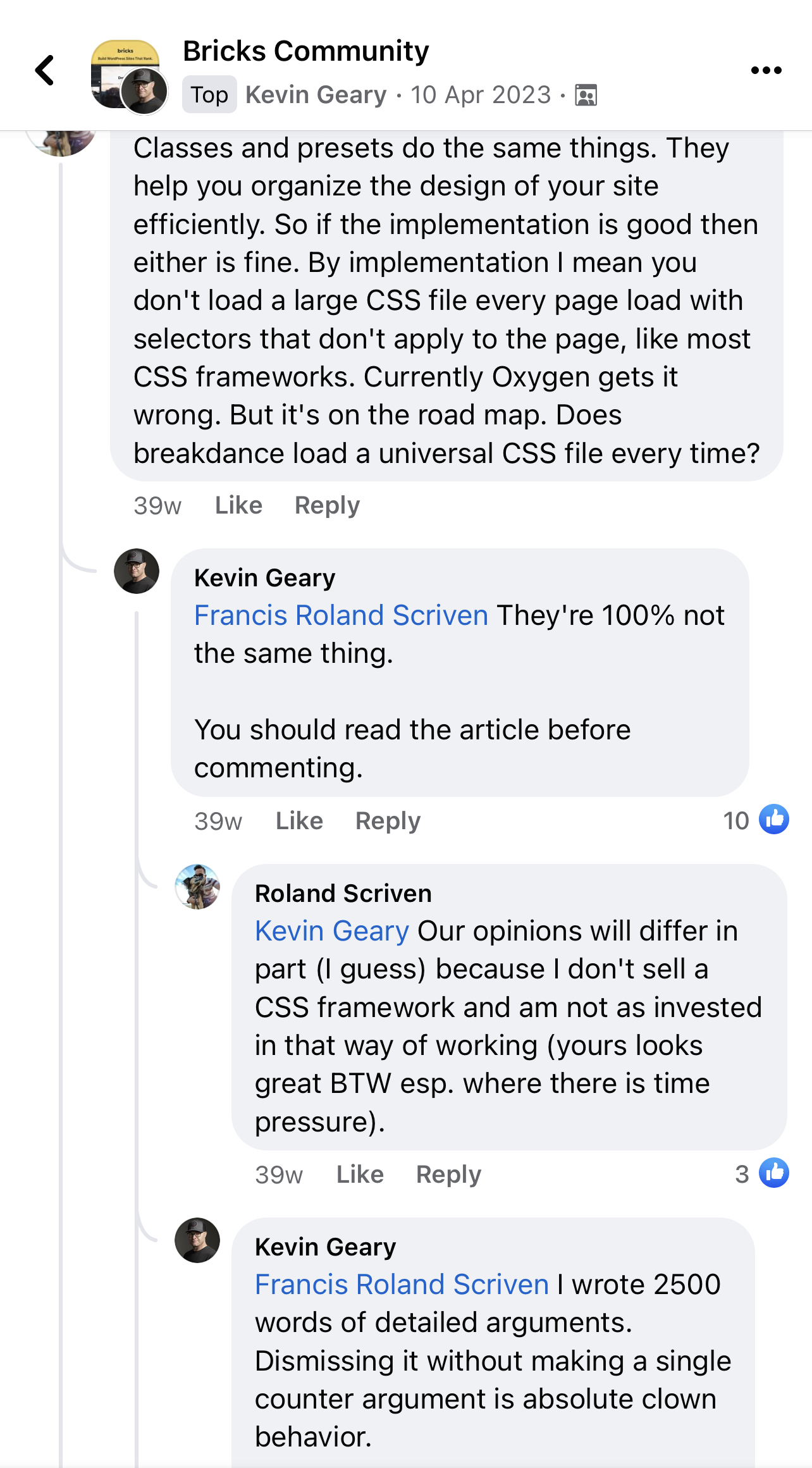Reply to Kevin Geary's "read the article" comment
This screenshot has height=1468, width=812.
(x=388, y=821)
